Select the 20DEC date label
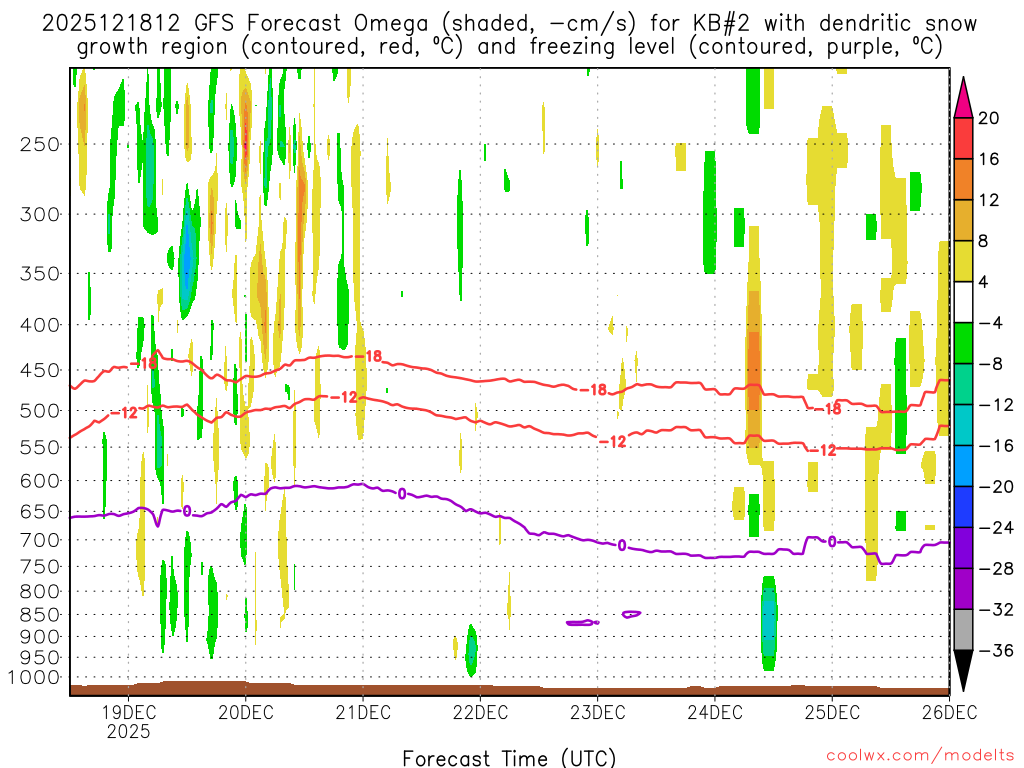Image resolution: width=1024 pixels, height=768 pixels. [246, 712]
